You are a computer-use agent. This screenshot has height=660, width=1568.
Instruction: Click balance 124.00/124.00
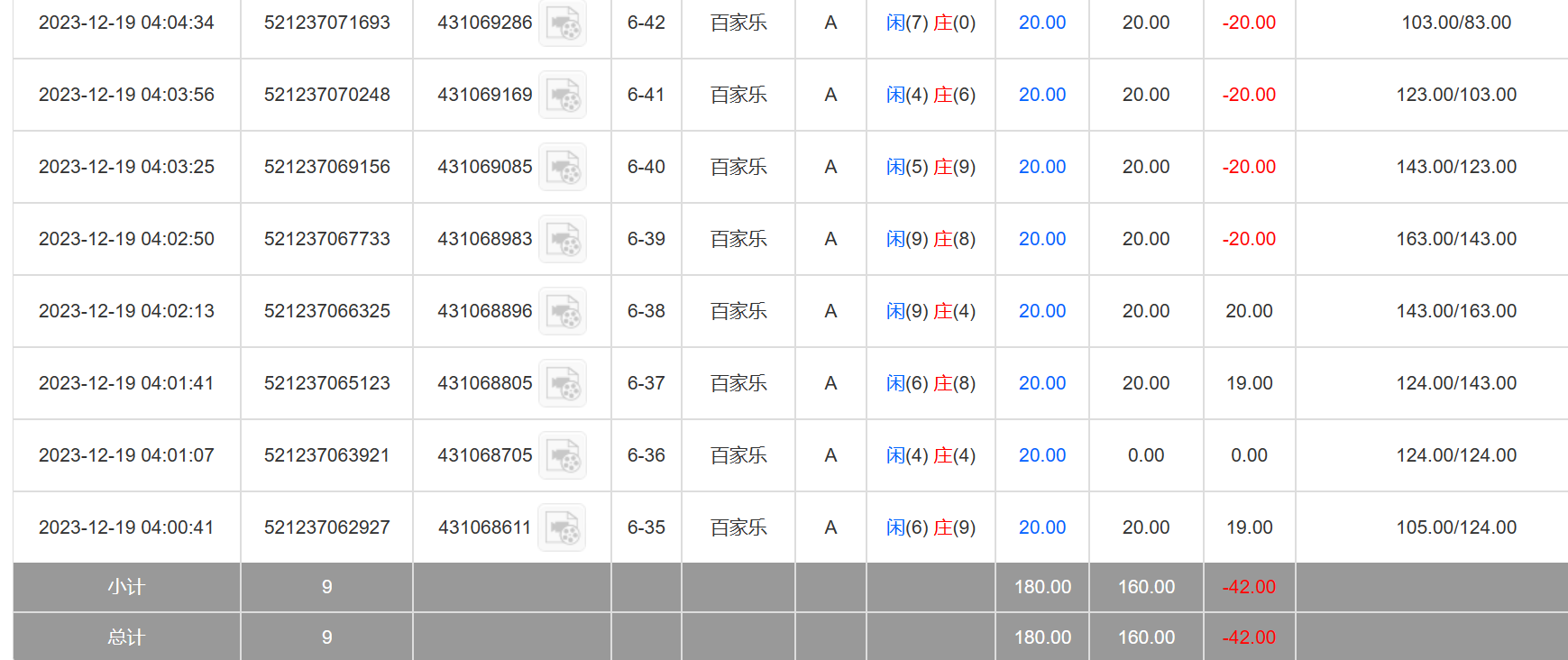point(1456,455)
